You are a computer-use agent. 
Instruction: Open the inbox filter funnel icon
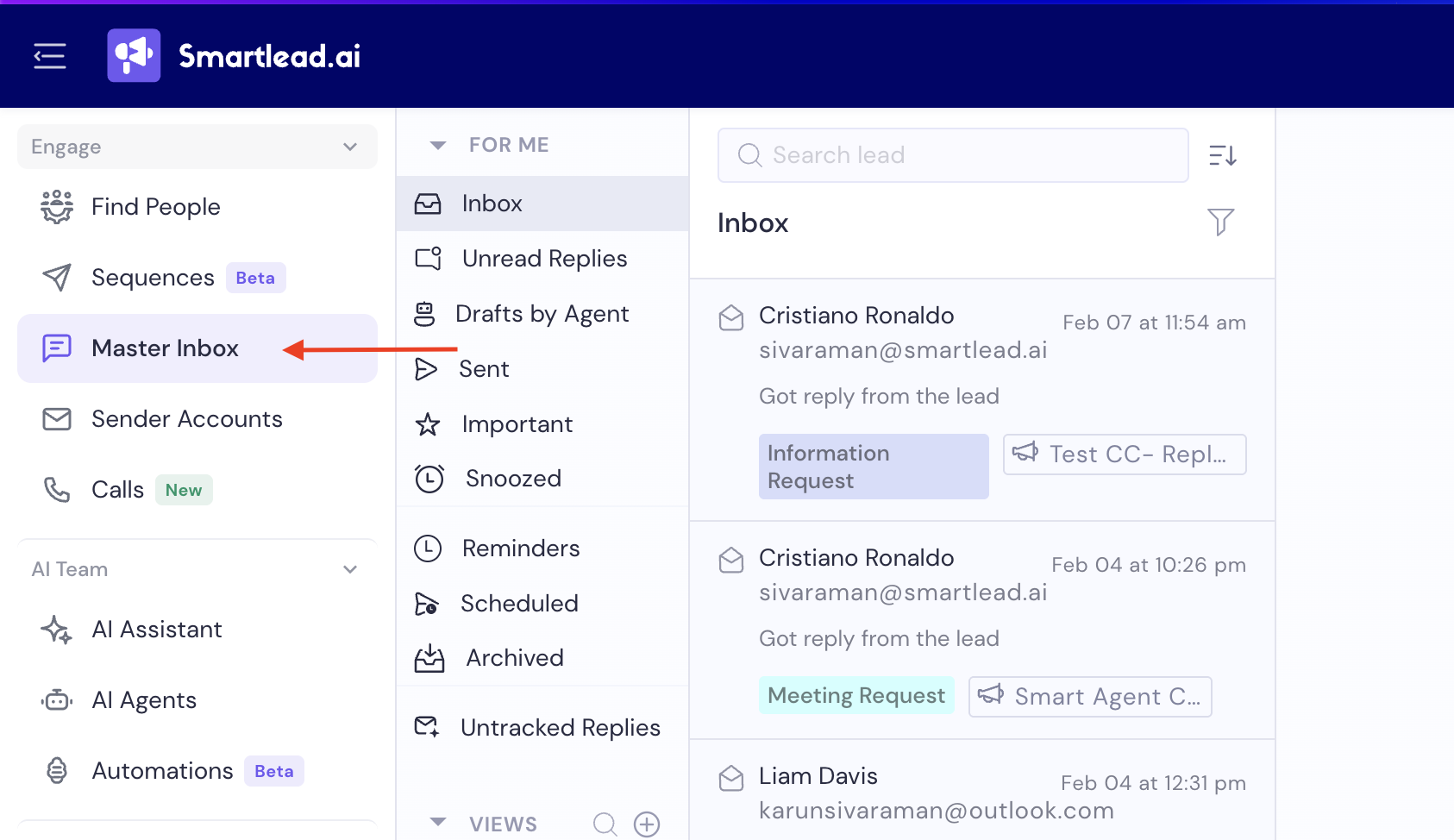1220,222
